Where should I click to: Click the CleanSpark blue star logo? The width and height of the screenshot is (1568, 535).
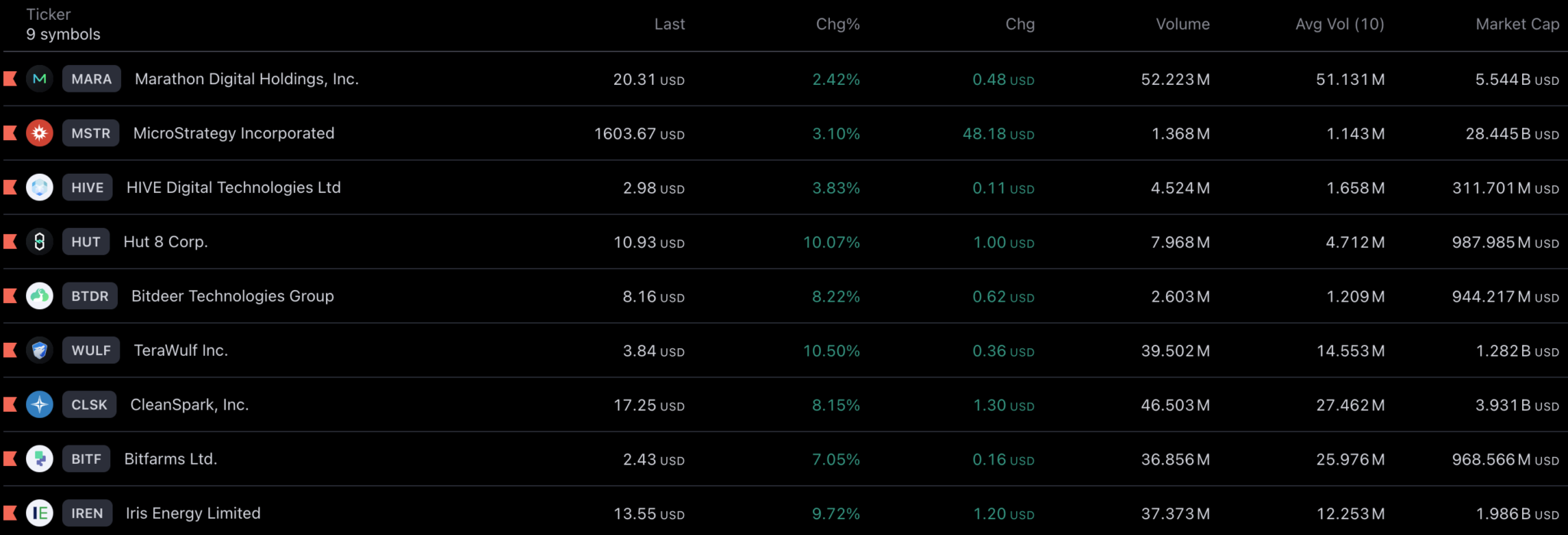click(x=40, y=405)
